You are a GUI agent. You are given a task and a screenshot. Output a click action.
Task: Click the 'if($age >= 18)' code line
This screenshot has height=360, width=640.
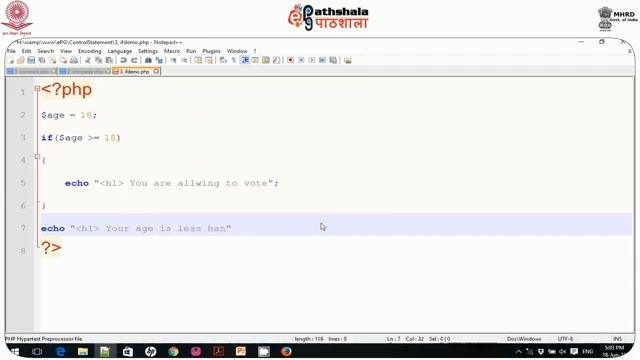pos(81,138)
